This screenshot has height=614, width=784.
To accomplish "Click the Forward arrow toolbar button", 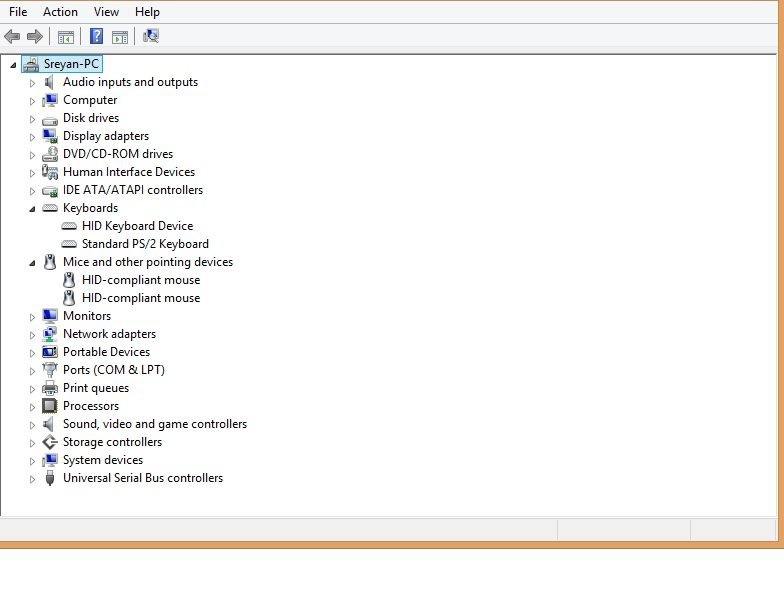I will point(35,37).
